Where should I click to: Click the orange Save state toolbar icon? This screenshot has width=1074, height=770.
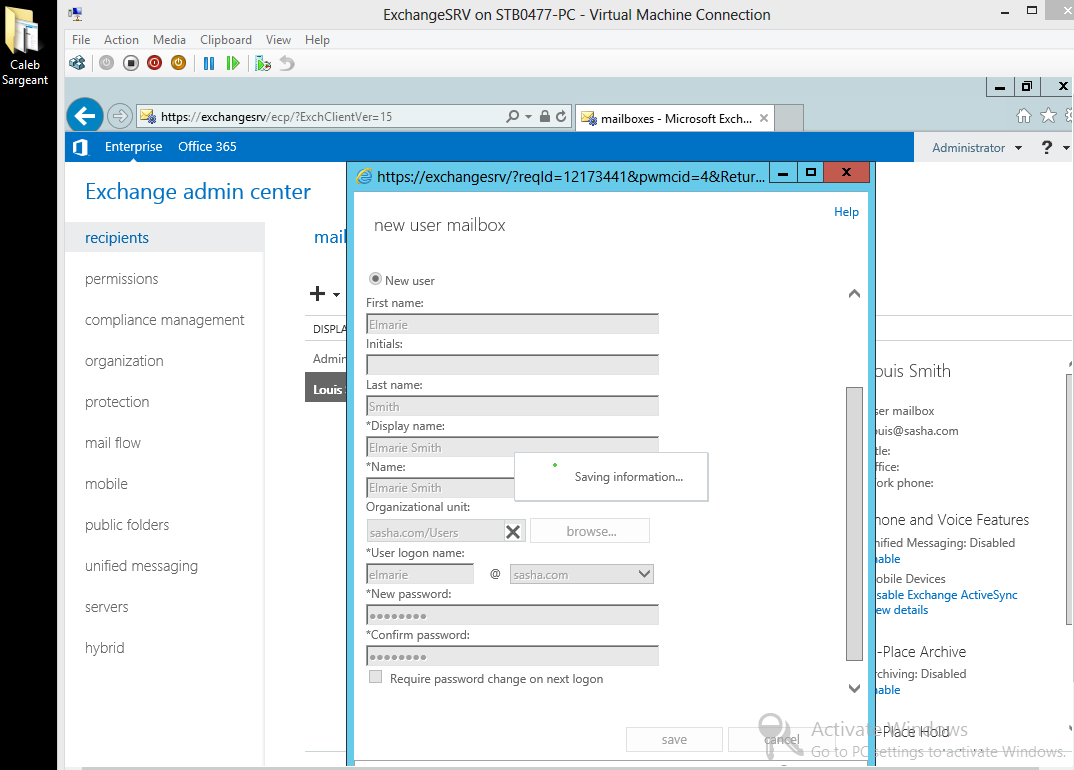178,63
